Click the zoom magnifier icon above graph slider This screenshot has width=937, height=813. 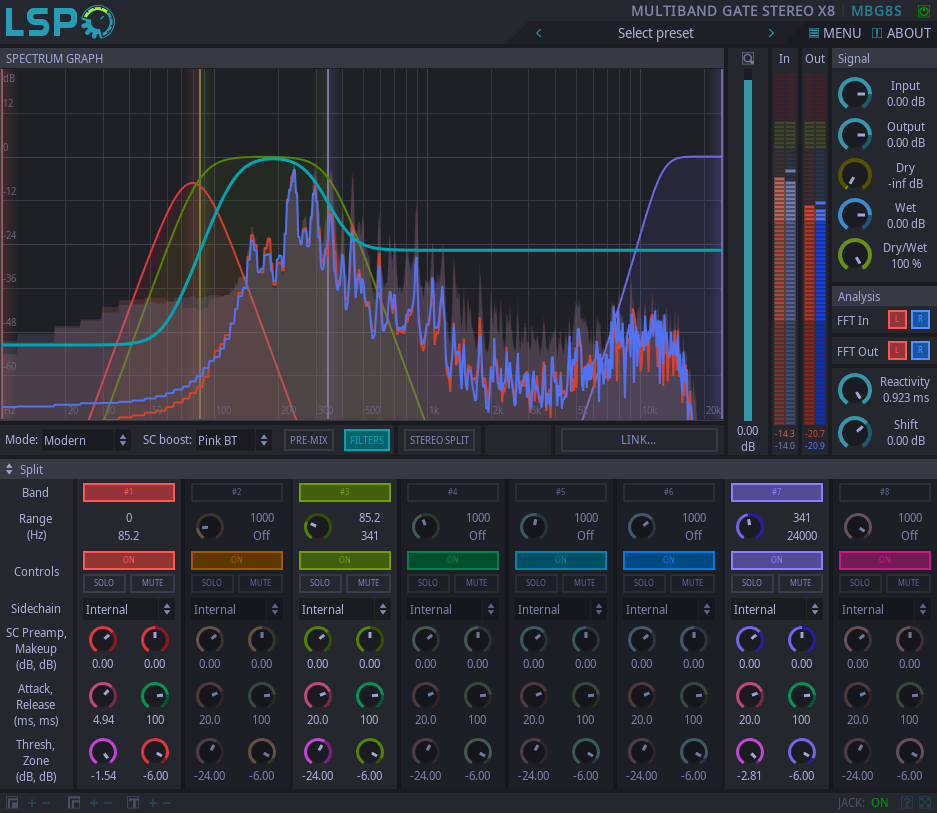[747, 59]
